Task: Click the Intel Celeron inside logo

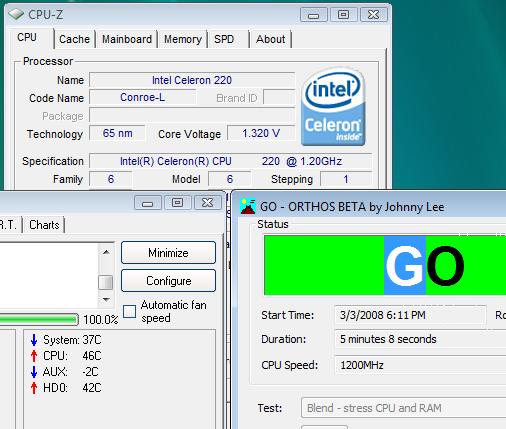Action: [333, 107]
